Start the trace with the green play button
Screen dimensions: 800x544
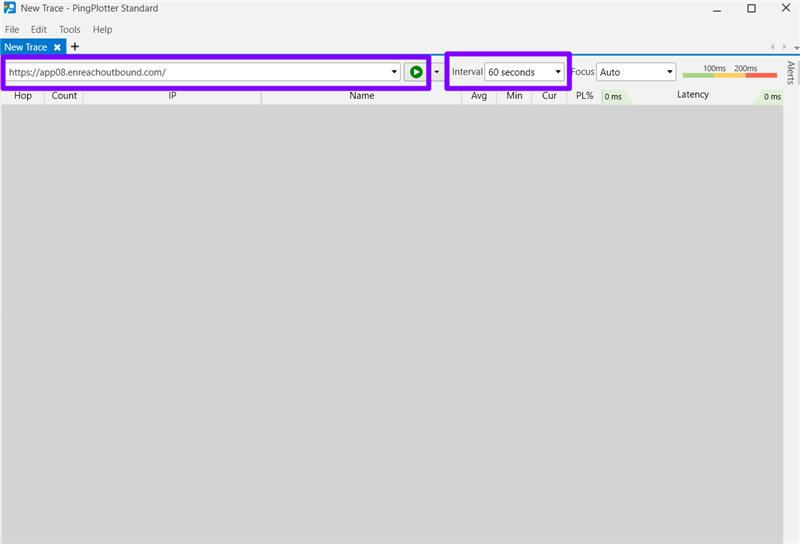click(416, 72)
